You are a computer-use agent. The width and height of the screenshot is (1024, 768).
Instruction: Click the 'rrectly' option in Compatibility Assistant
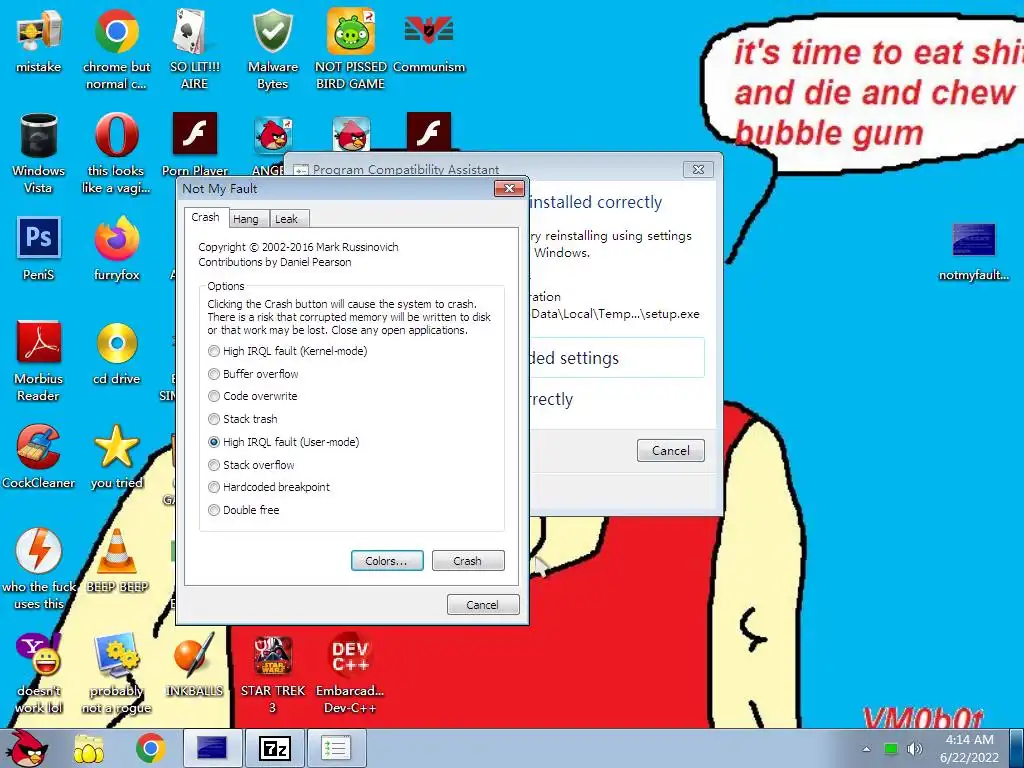pyautogui.click(x=552, y=399)
